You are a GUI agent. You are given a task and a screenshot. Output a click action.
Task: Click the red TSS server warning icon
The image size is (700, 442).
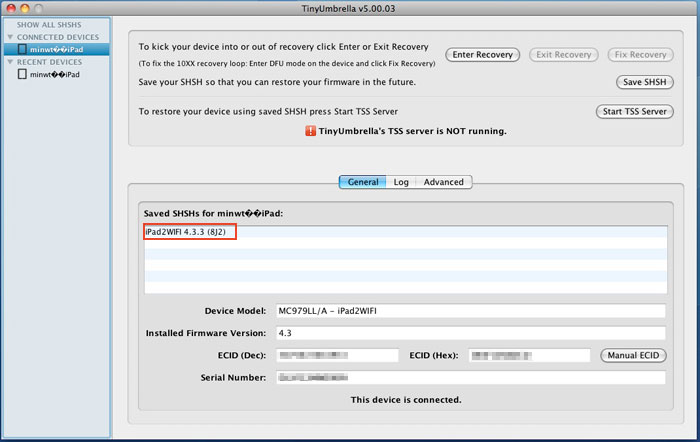click(x=310, y=131)
